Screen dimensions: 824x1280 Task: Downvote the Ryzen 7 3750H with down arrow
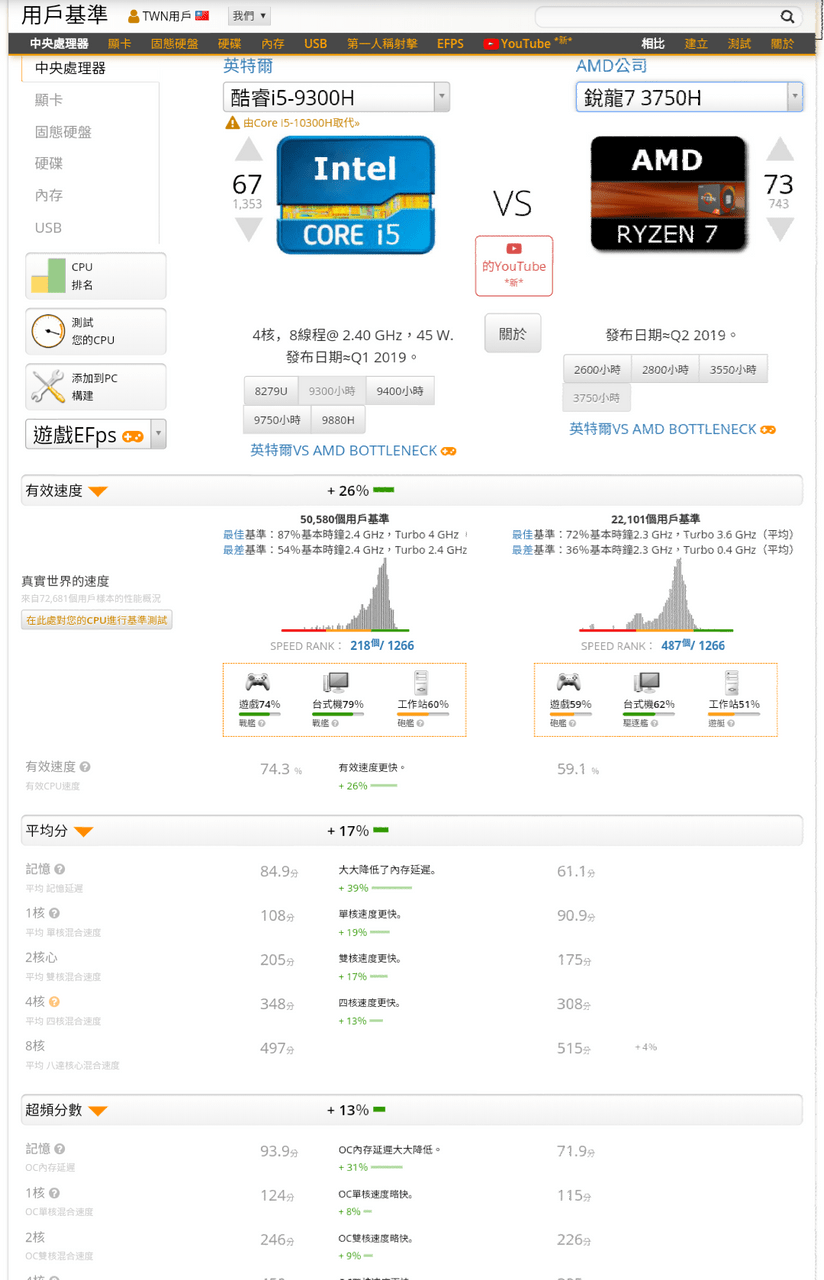point(780,229)
